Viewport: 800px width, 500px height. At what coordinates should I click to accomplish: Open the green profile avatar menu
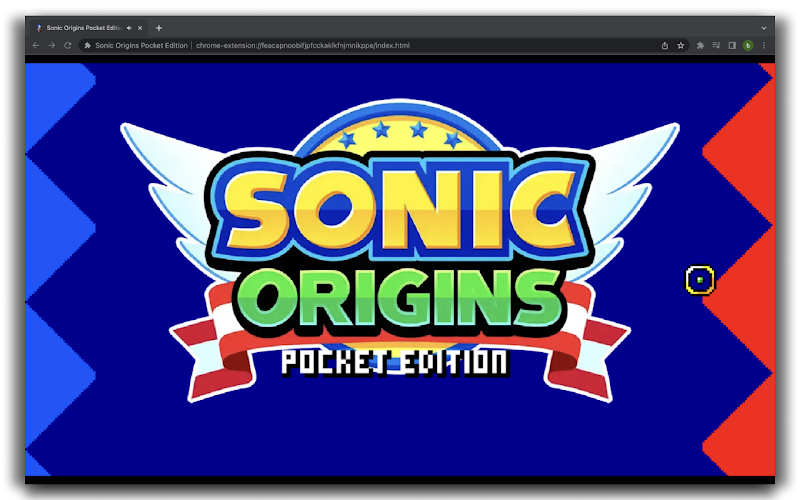click(x=748, y=45)
